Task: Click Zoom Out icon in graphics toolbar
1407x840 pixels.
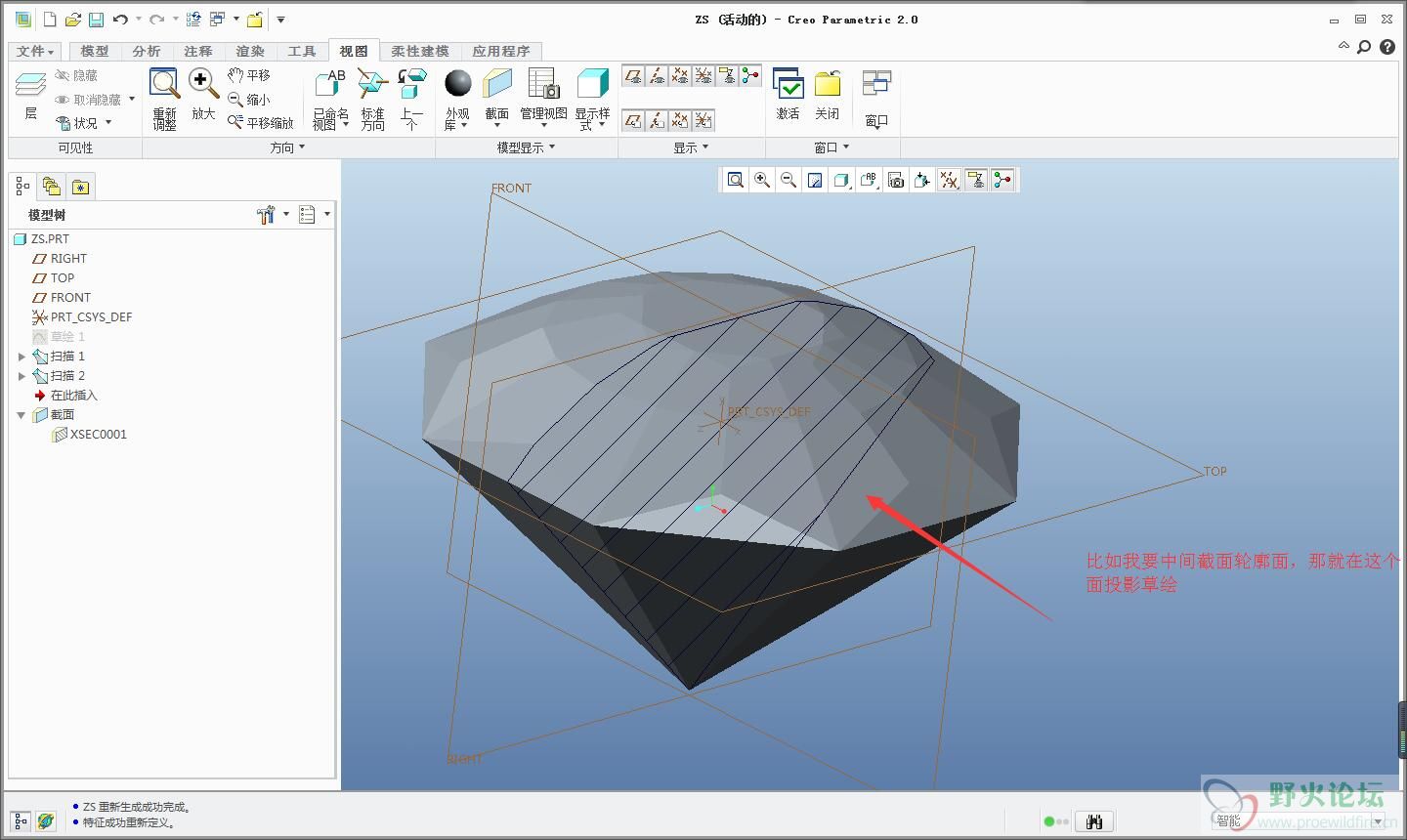Action: click(789, 180)
